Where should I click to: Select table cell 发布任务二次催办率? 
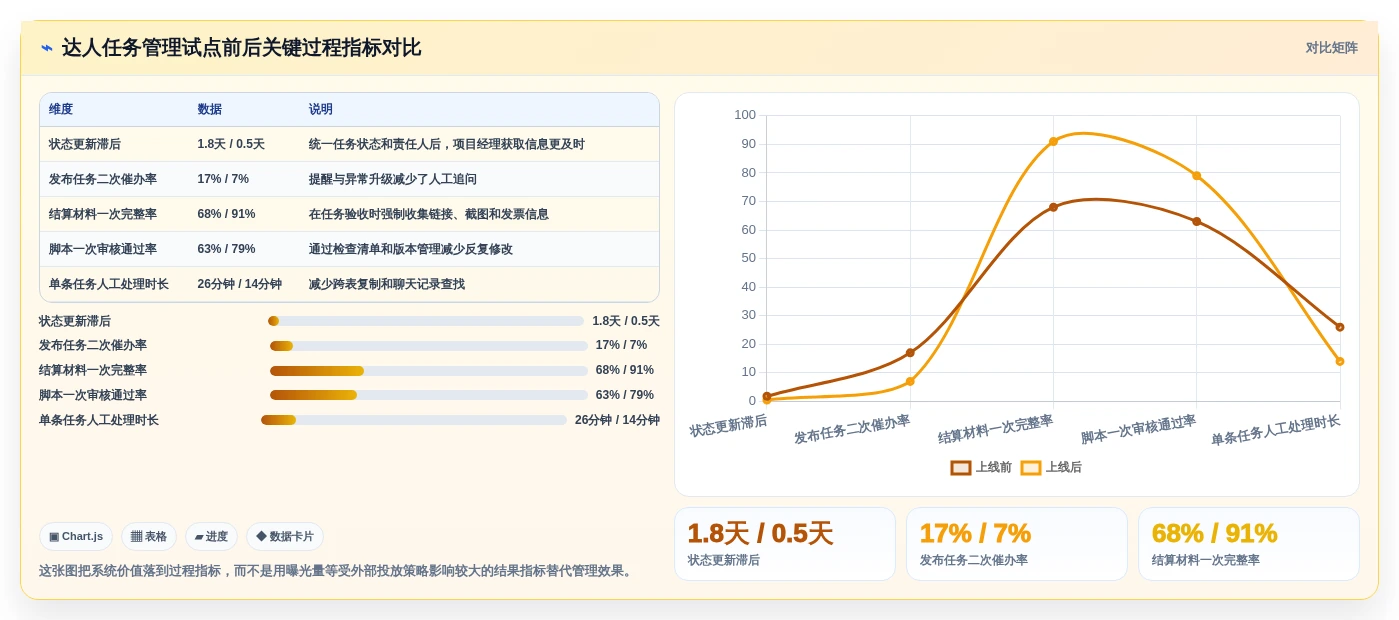[x=103, y=179]
